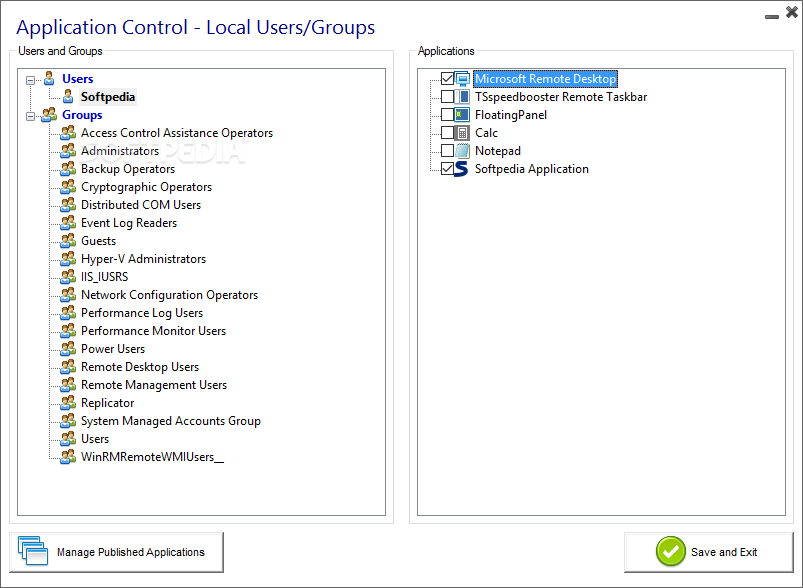Screen dimensions: 803x588
Task: Select the Softpedia user entry
Action: (x=108, y=97)
